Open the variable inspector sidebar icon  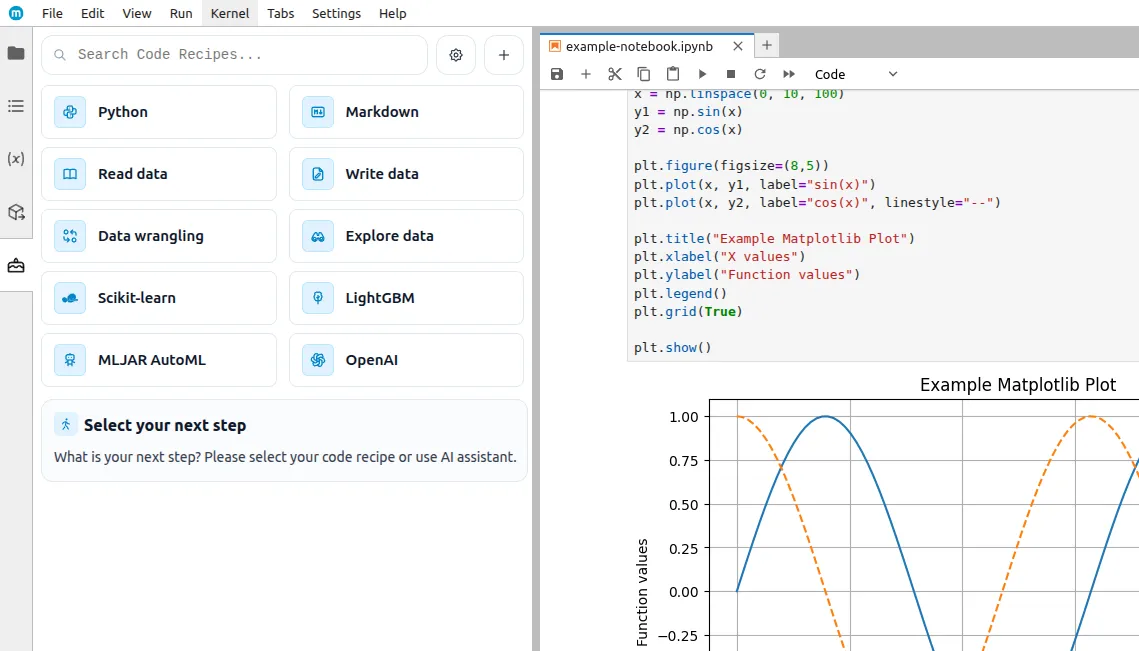coord(16,159)
